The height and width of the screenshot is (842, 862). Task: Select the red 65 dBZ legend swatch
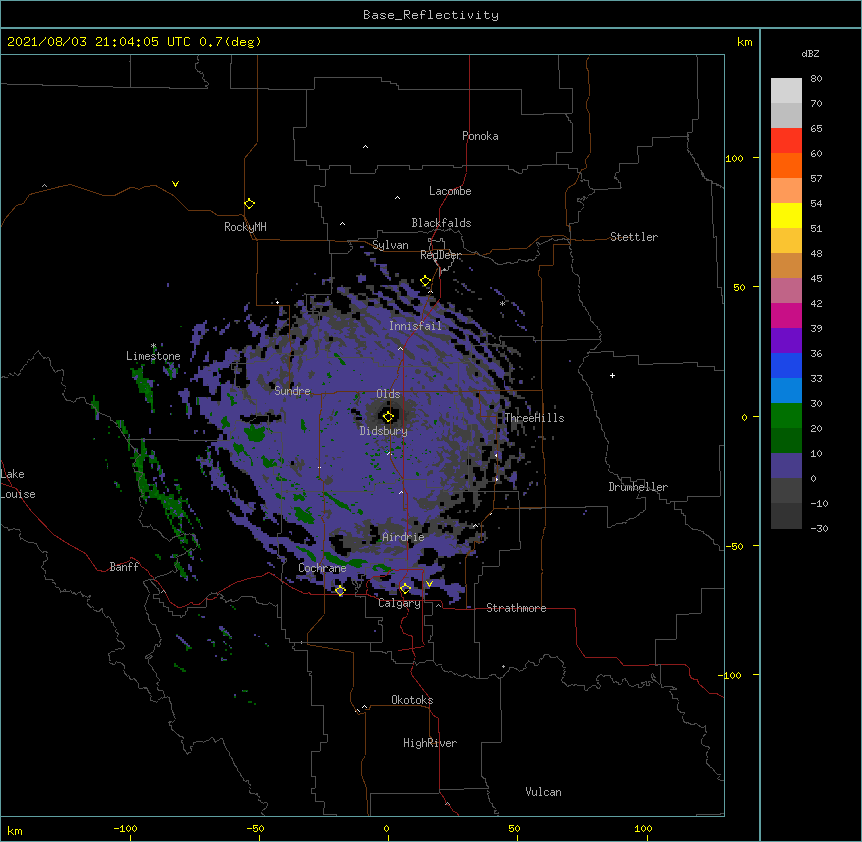coord(786,140)
